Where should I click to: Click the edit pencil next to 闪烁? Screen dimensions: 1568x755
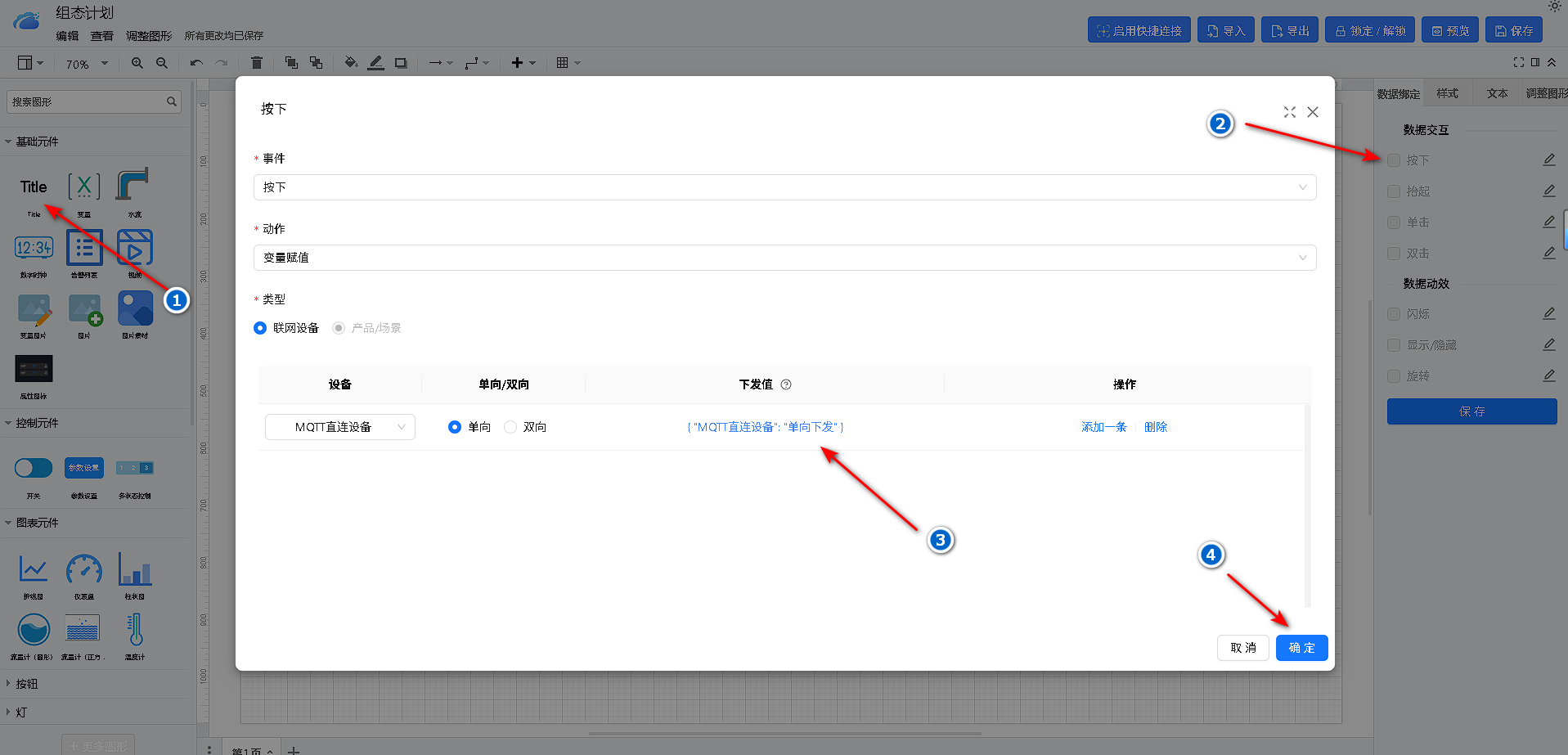coord(1548,313)
